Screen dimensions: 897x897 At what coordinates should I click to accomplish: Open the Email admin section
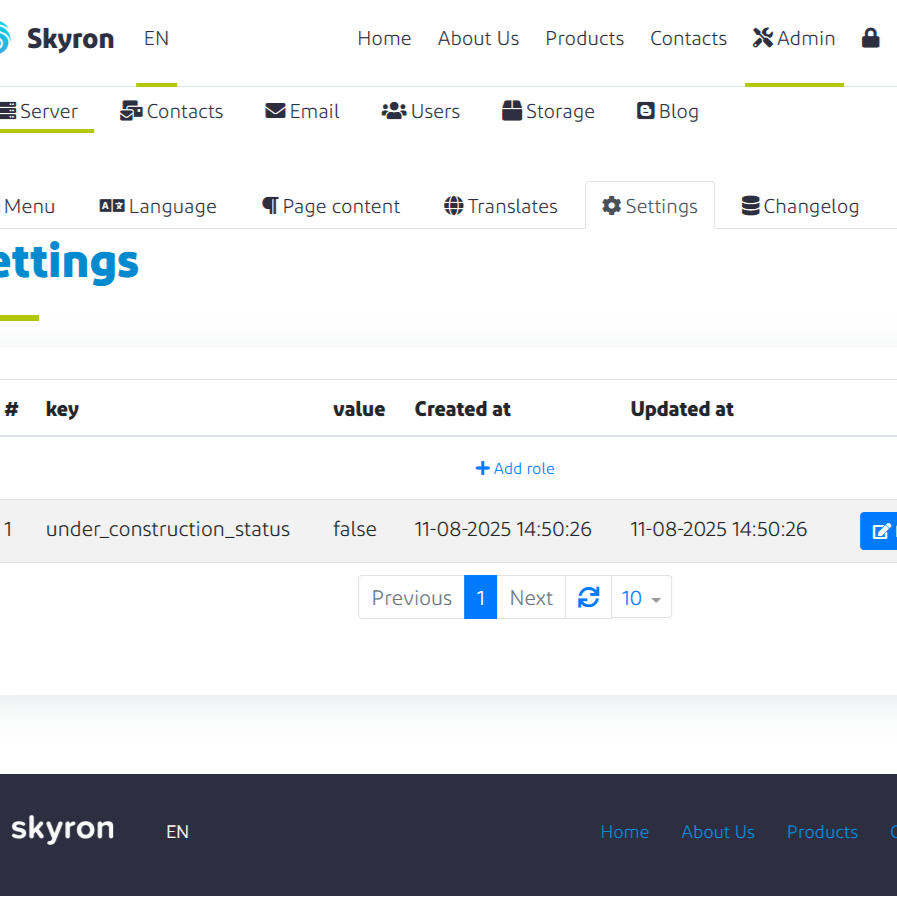pyautogui.click(x=301, y=111)
